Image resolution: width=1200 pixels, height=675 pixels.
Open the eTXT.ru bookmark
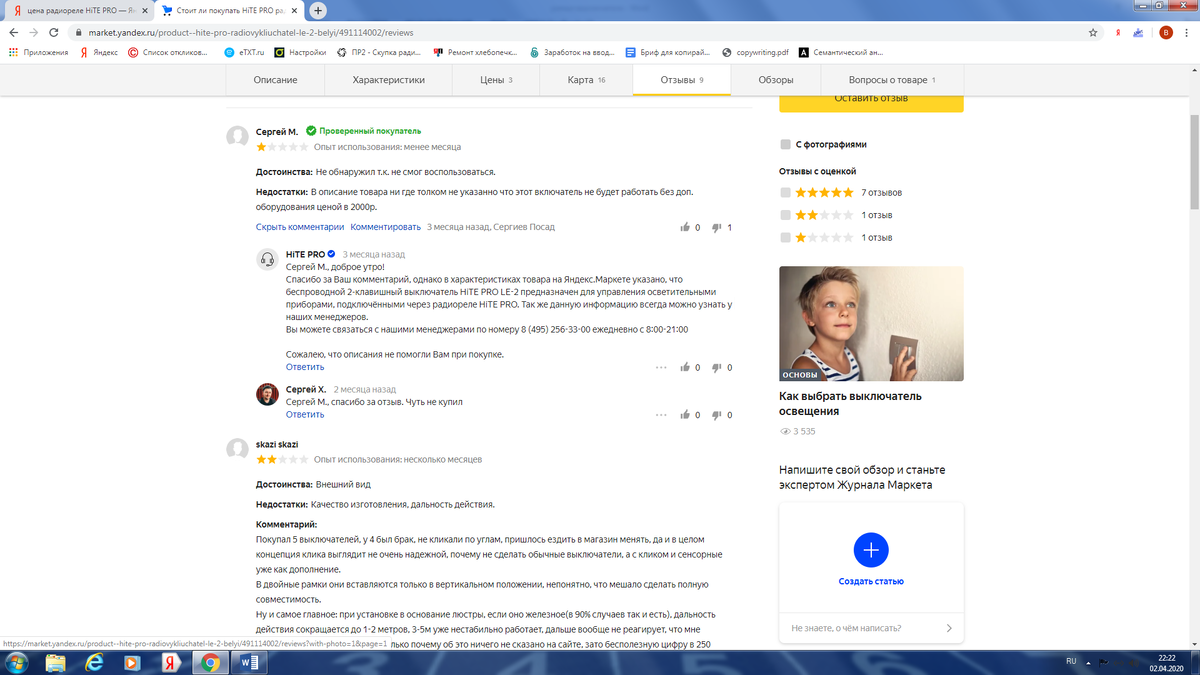point(244,52)
